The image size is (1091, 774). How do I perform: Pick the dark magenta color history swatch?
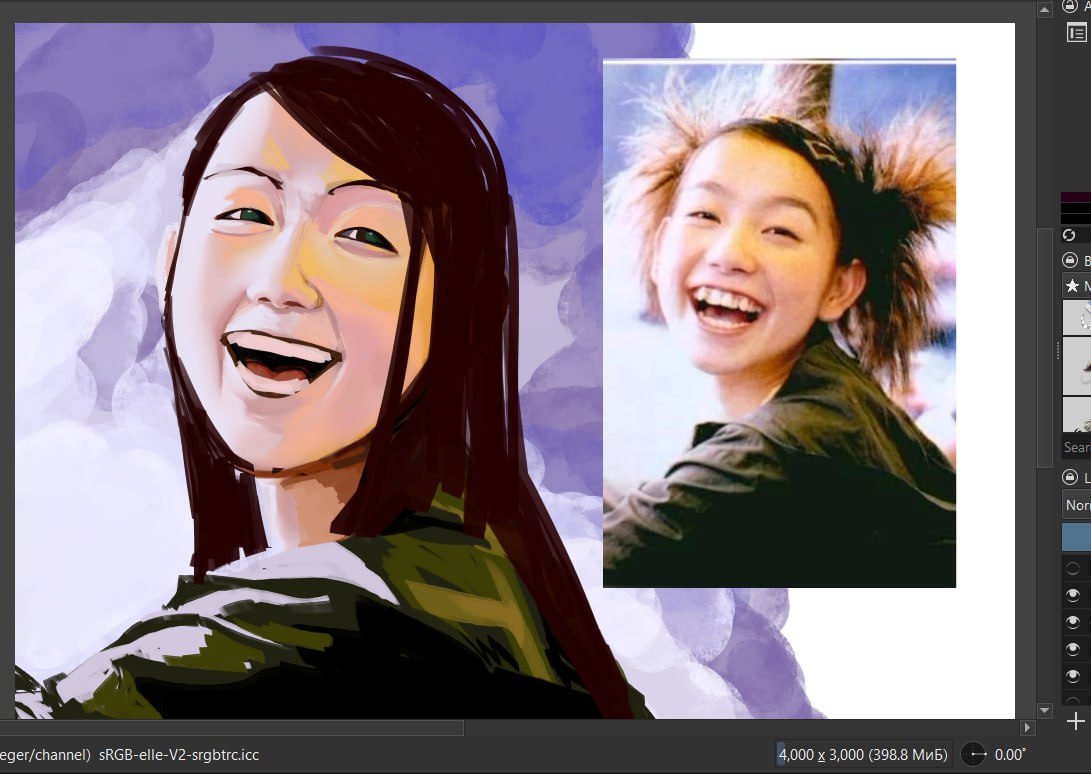pyautogui.click(x=1075, y=197)
